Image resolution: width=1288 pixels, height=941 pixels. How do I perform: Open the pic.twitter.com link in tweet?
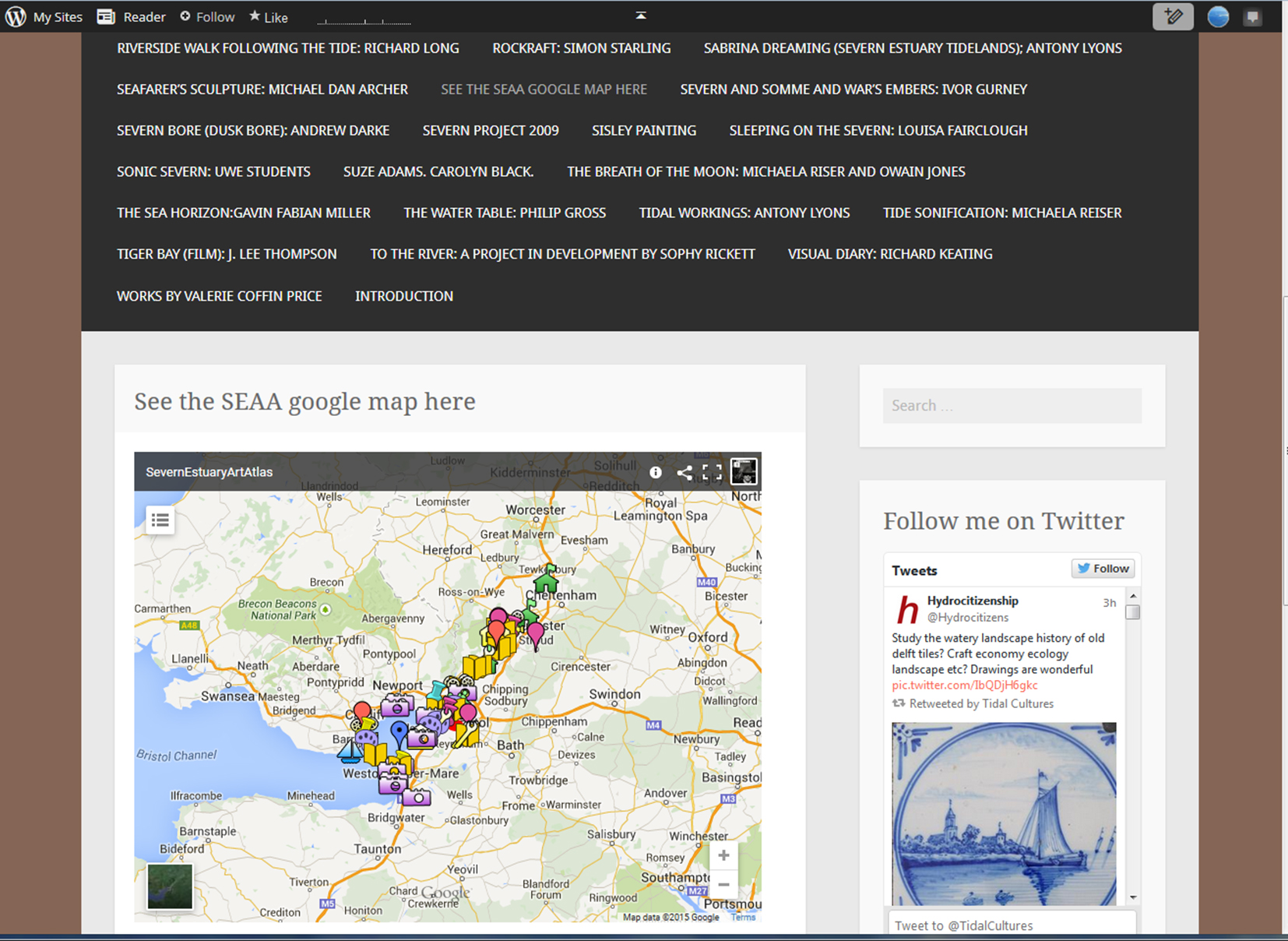964,685
